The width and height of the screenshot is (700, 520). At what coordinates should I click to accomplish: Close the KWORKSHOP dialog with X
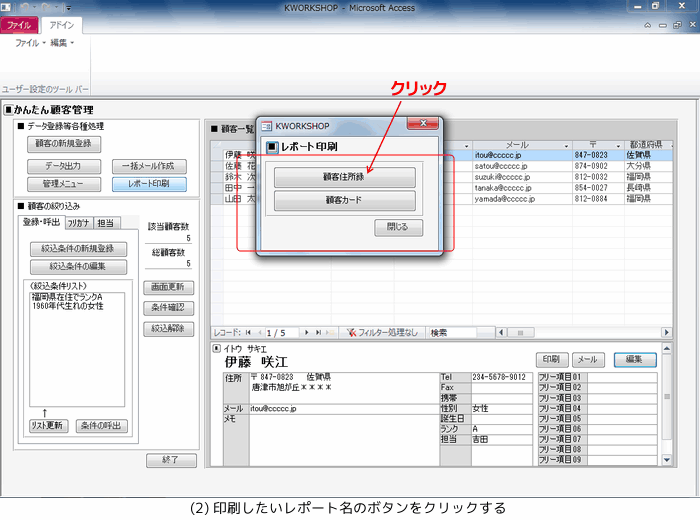coord(422,123)
